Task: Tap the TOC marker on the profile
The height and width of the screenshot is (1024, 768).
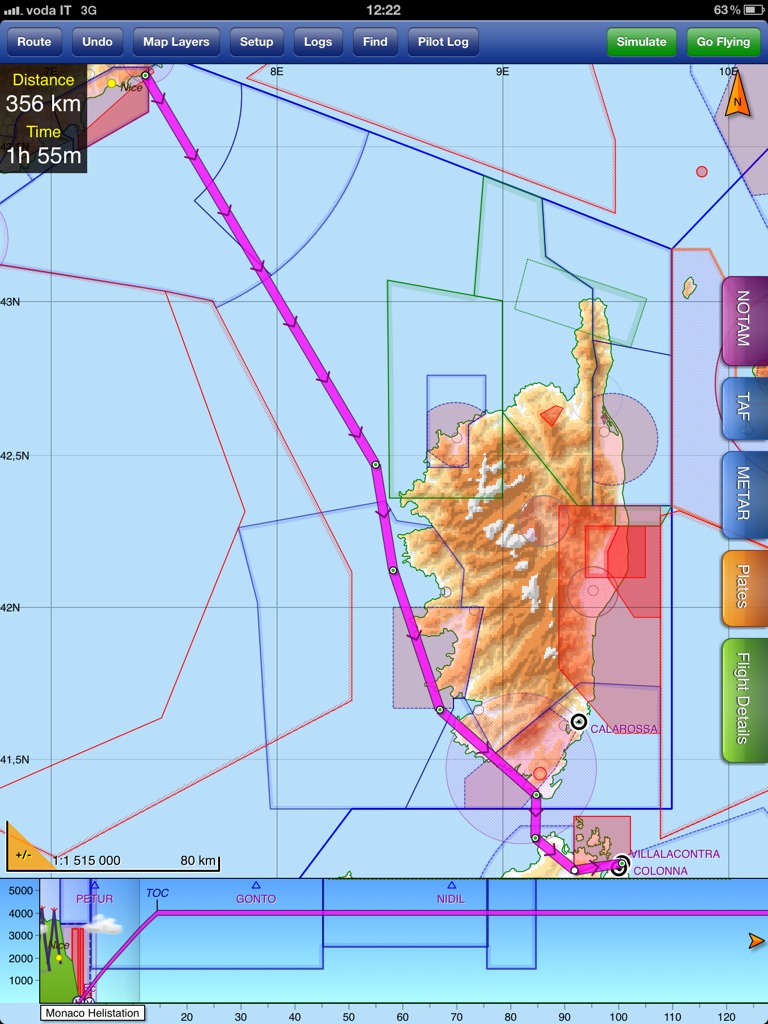Action: tap(157, 893)
